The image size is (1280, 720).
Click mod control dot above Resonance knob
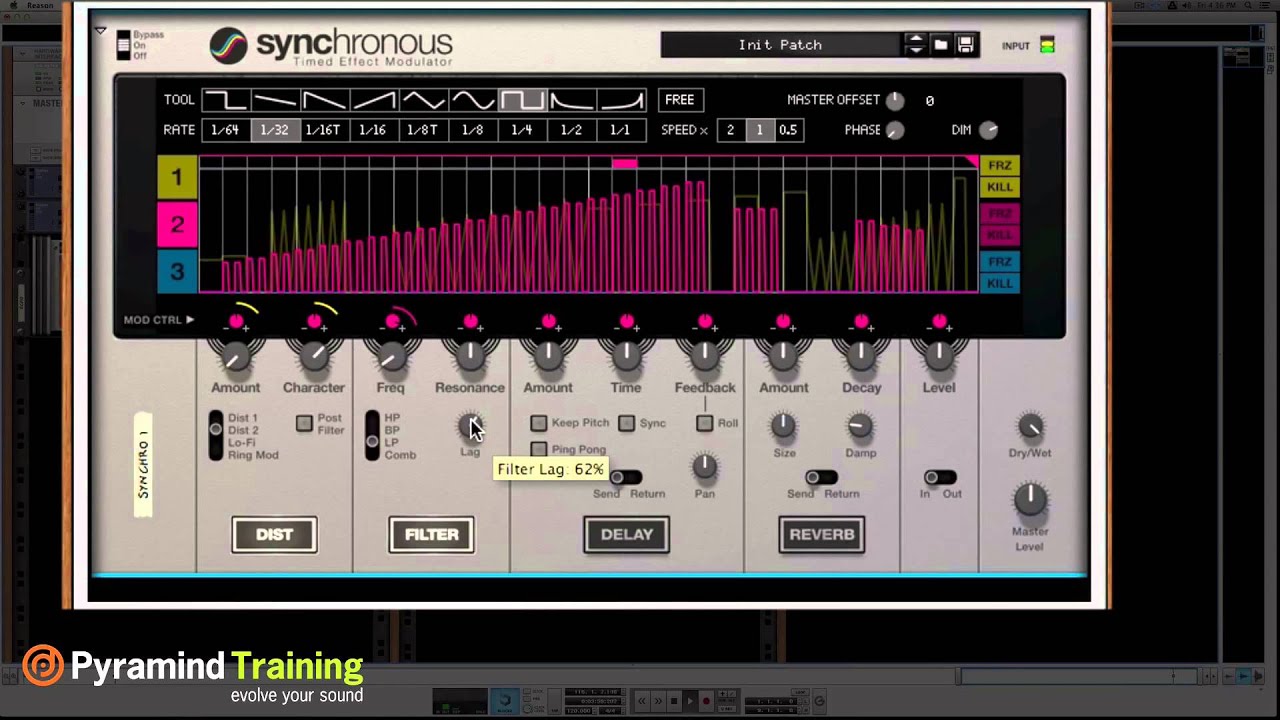[470, 321]
